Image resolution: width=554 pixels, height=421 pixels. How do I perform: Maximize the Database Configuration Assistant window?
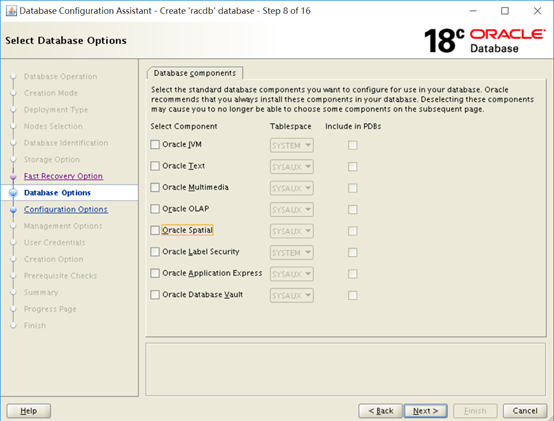pyautogui.click(x=505, y=11)
